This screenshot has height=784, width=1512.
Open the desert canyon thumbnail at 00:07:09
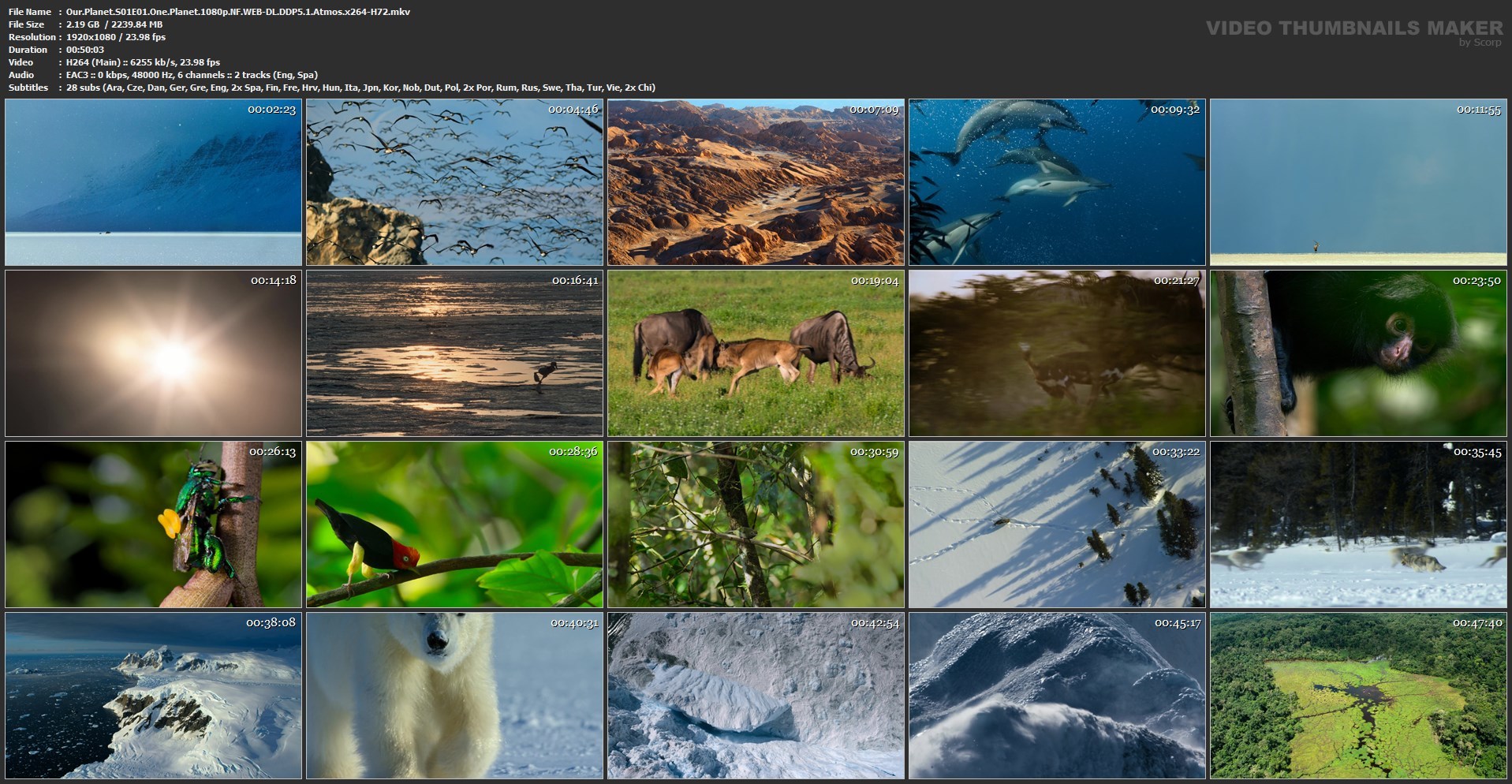click(756, 182)
